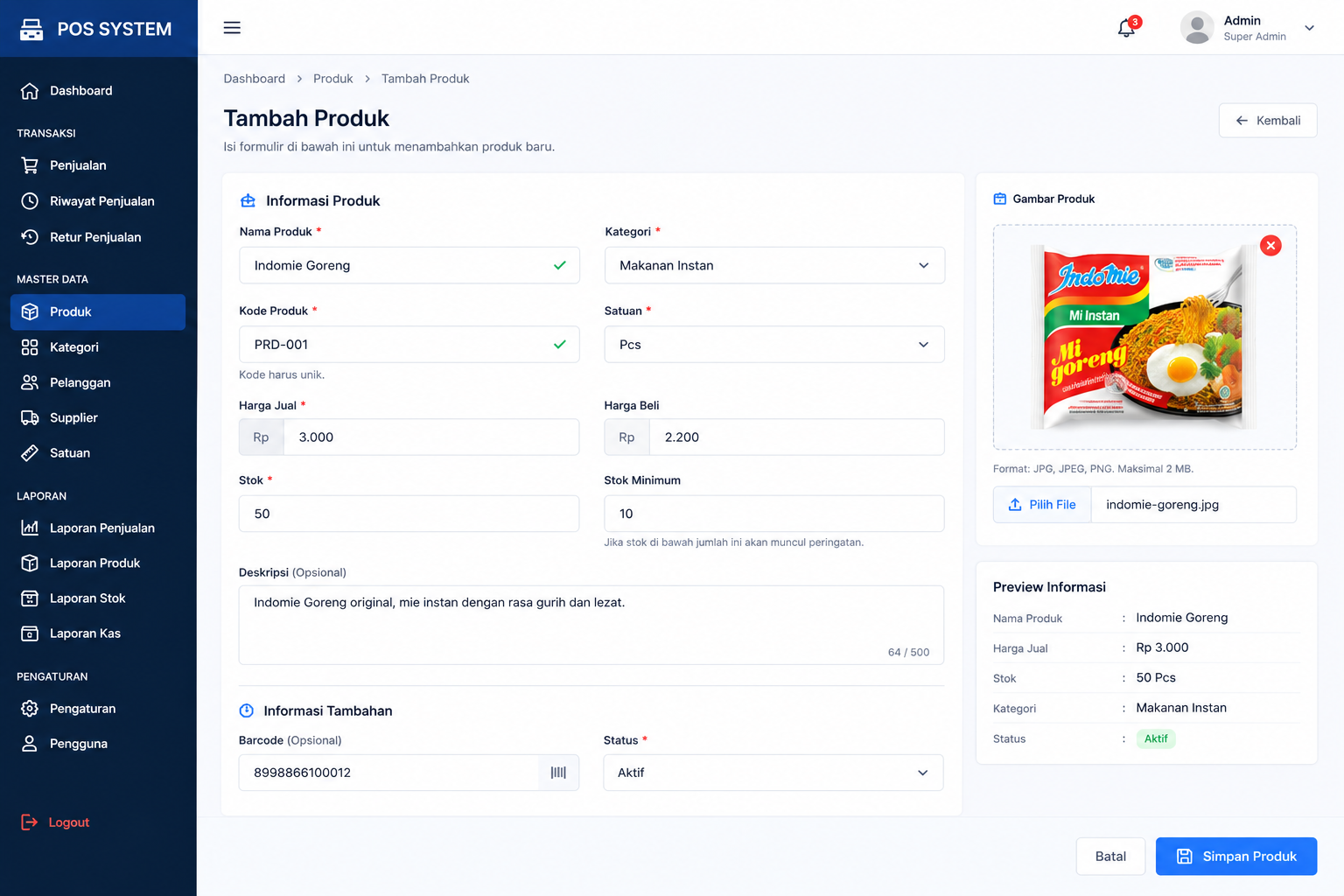This screenshot has width=1344, height=896.
Task: Click the Harga Beli input field
Action: click(x=797, y=437)
